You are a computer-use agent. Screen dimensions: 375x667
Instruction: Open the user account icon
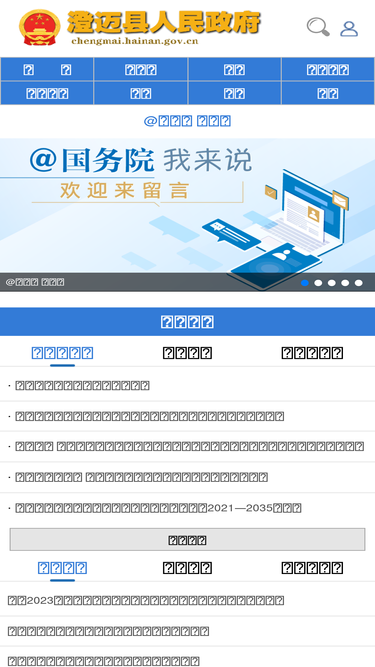coord(349,29)
